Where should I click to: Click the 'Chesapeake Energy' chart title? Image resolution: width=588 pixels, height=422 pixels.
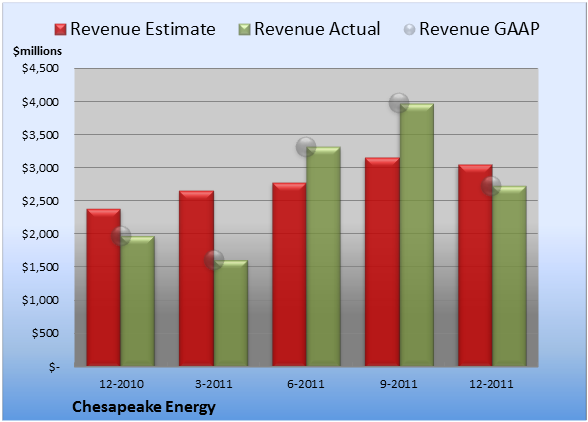tap(144, 407)
